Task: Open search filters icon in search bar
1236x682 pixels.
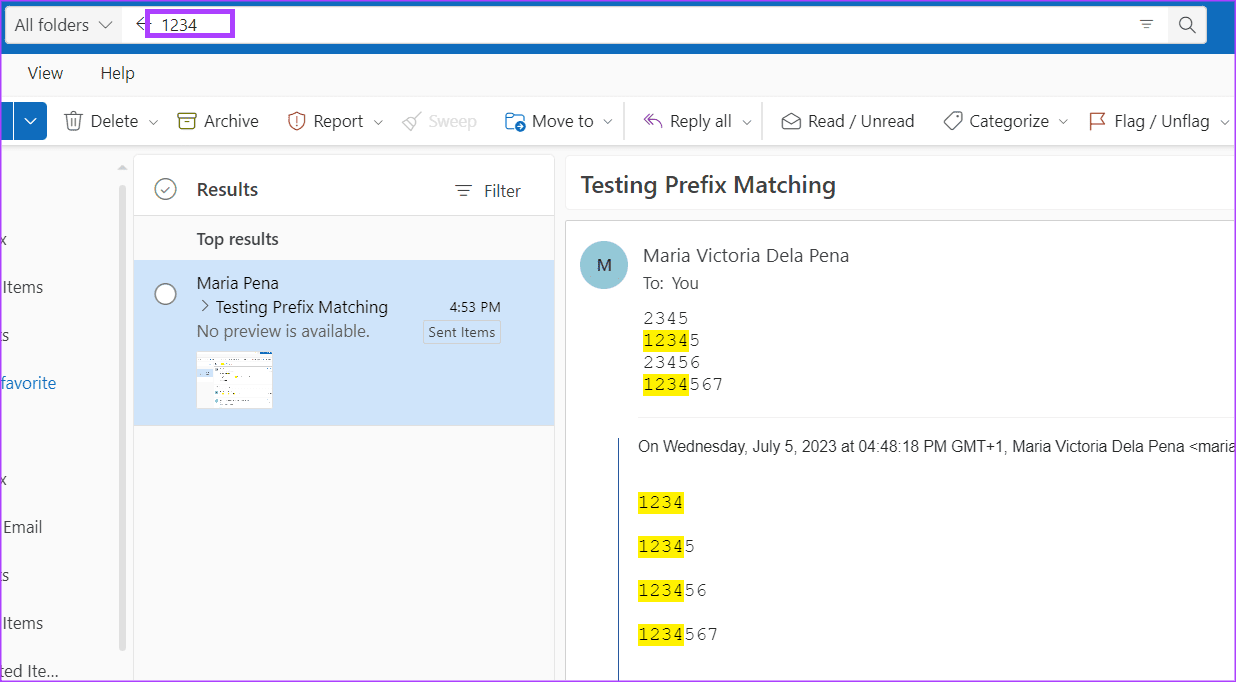Action: (1147, 25)
